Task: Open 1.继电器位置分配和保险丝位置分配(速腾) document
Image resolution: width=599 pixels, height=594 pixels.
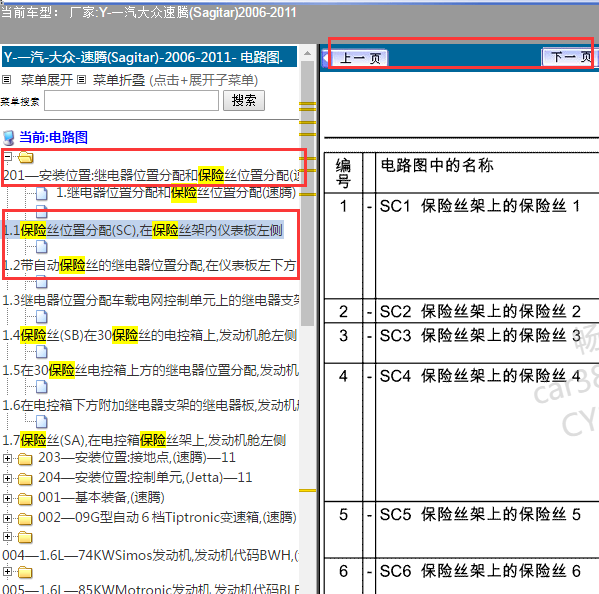Action: pos(176,193)
